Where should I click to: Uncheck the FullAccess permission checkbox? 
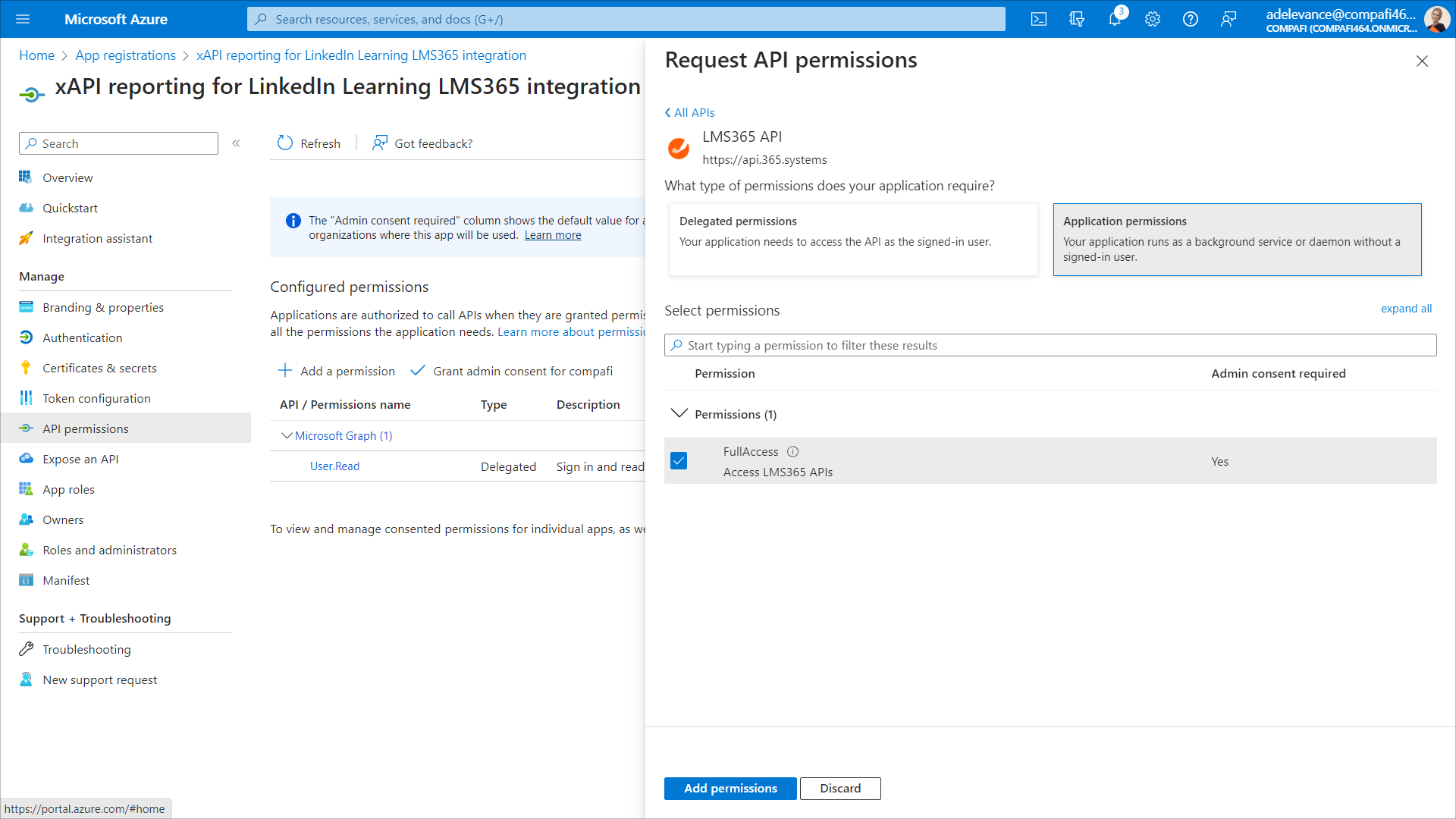679,461
